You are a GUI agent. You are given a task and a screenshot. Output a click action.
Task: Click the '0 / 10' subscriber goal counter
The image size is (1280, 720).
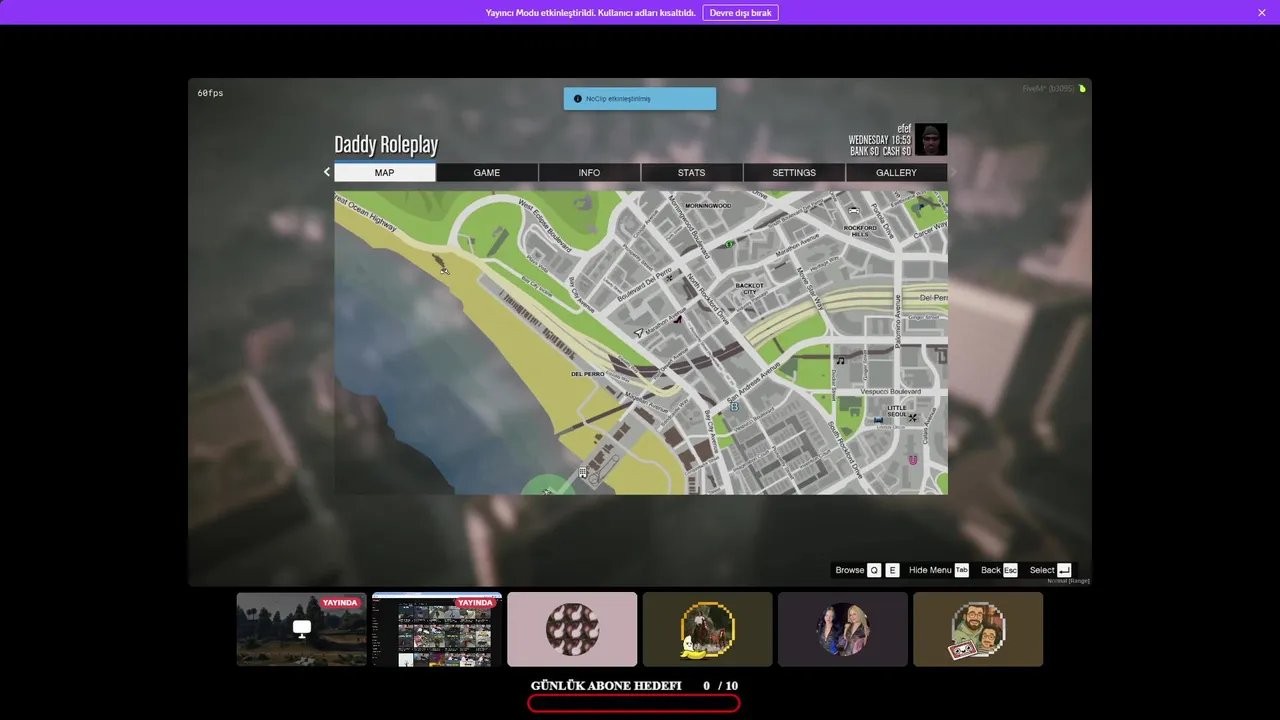[x=720, y=686]
